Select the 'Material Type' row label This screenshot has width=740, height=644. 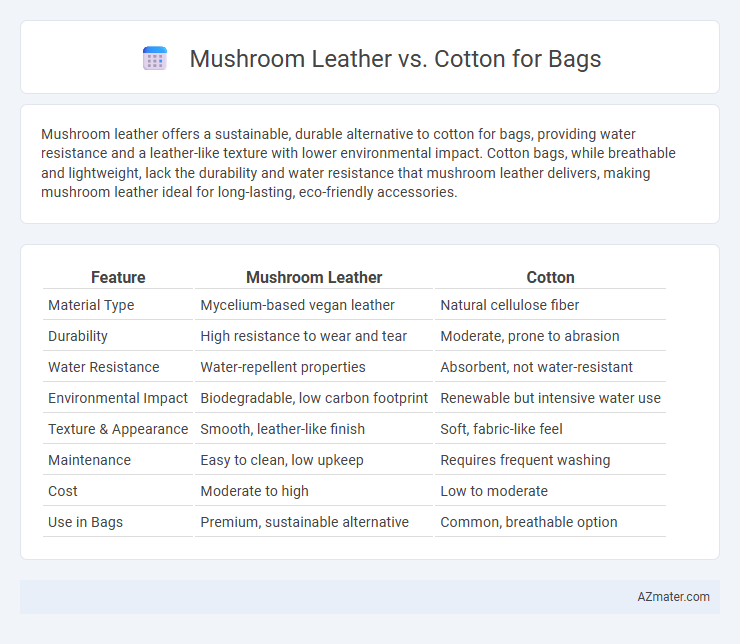coord(91,305)
